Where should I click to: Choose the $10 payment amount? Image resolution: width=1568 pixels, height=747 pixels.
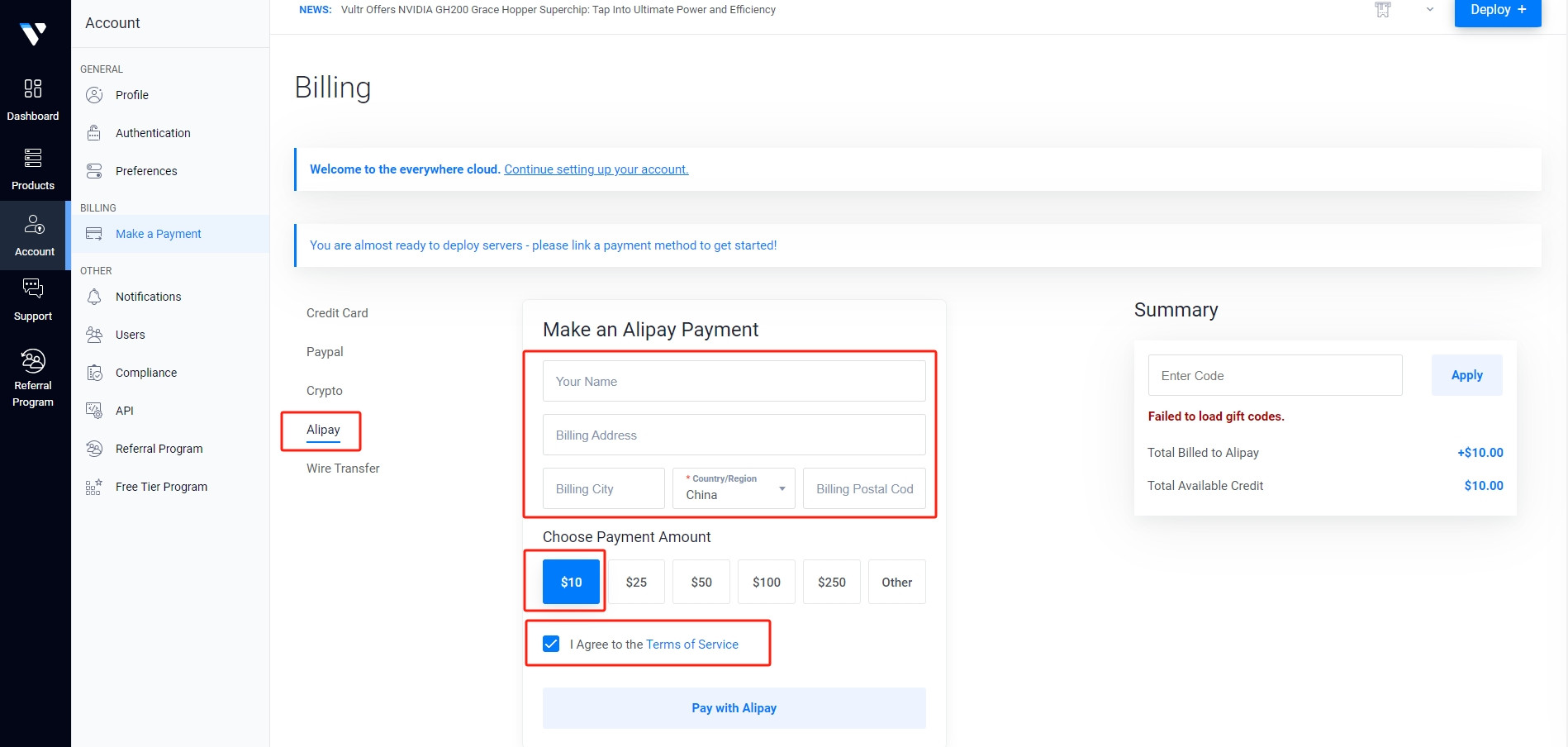coord(572,582)
